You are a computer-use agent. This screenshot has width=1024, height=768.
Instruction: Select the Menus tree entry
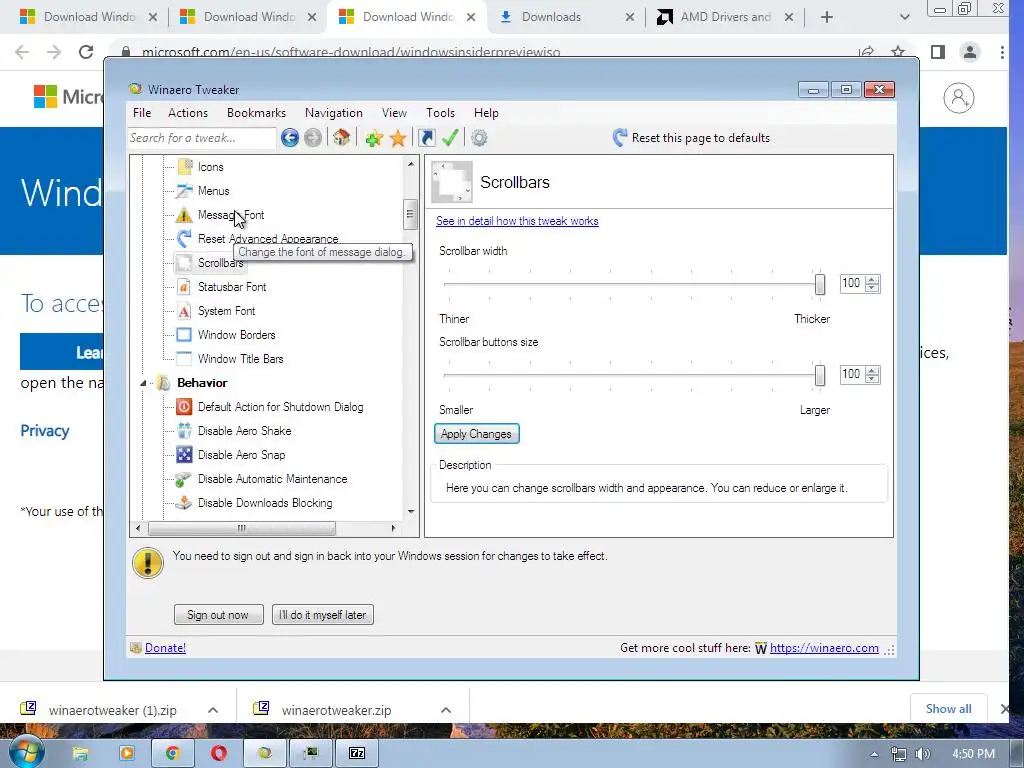point(214,191)
